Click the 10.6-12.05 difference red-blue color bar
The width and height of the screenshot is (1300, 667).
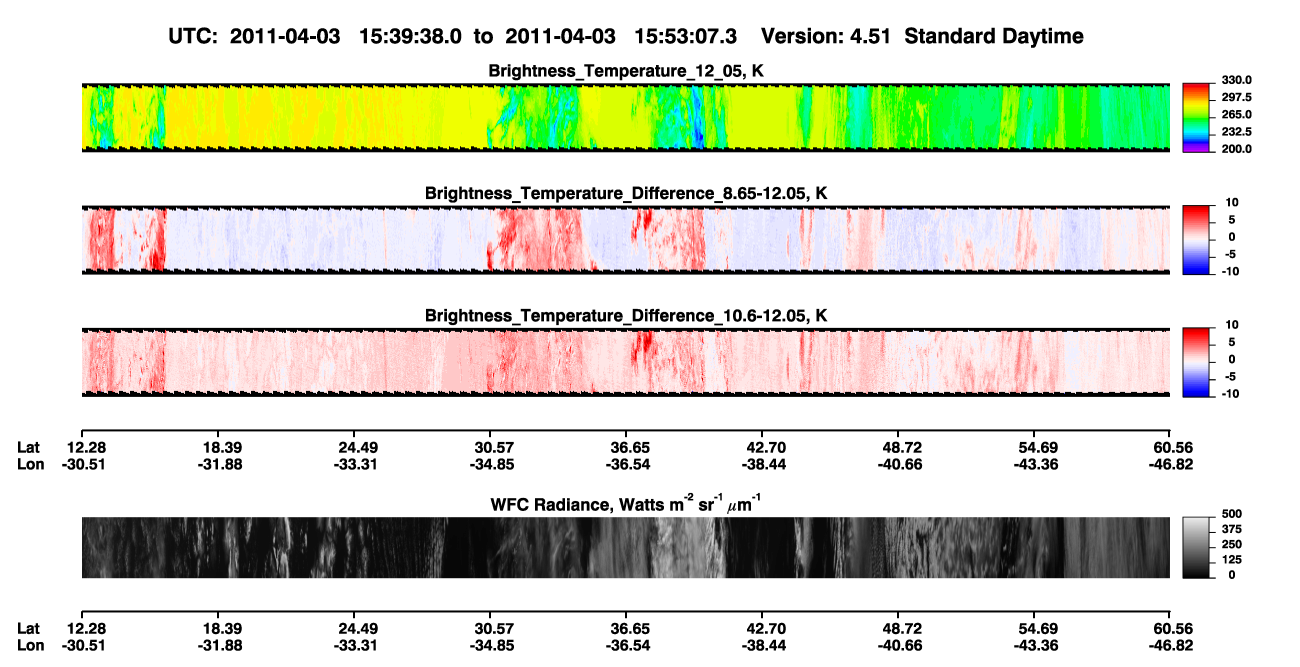coord(1196,360)
